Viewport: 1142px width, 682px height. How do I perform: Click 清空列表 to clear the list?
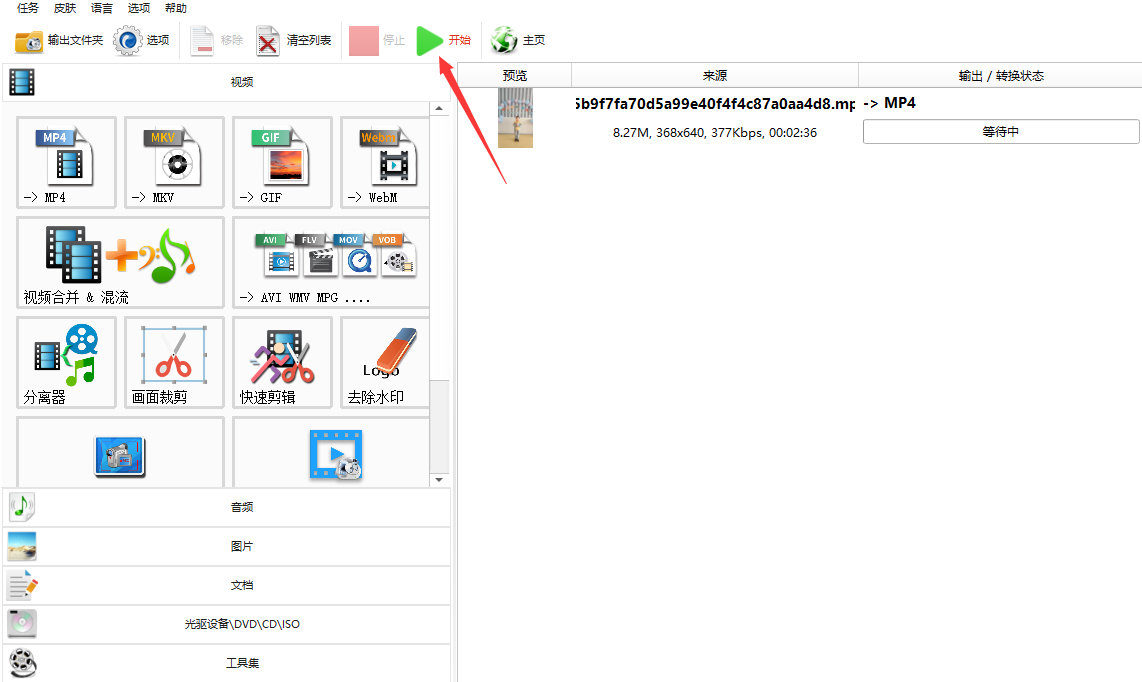294,41
